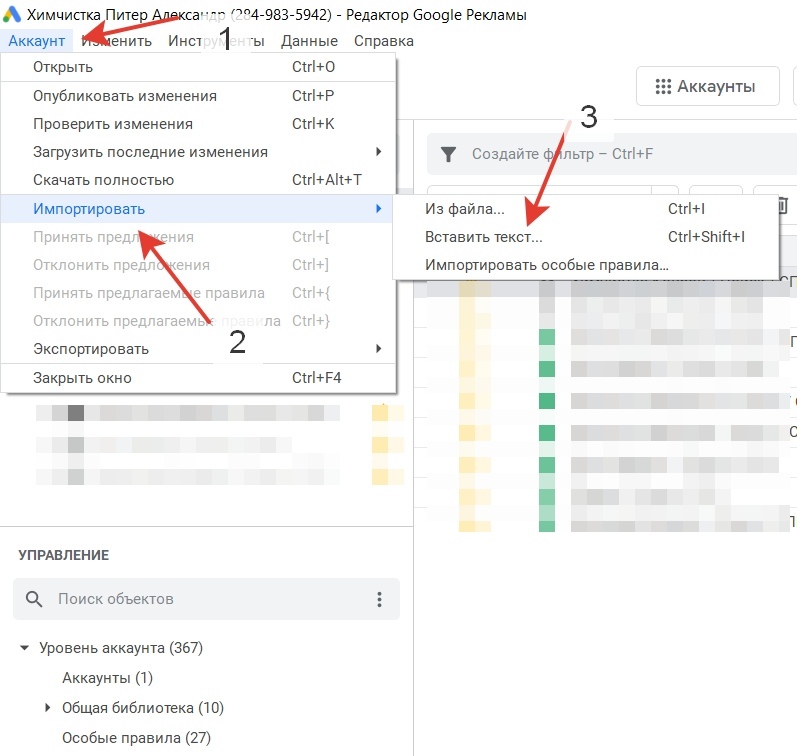Click the Импортировать menu entry
This screenshot has height=756, width=797.
pyautogui.click(x=198, y=209)
